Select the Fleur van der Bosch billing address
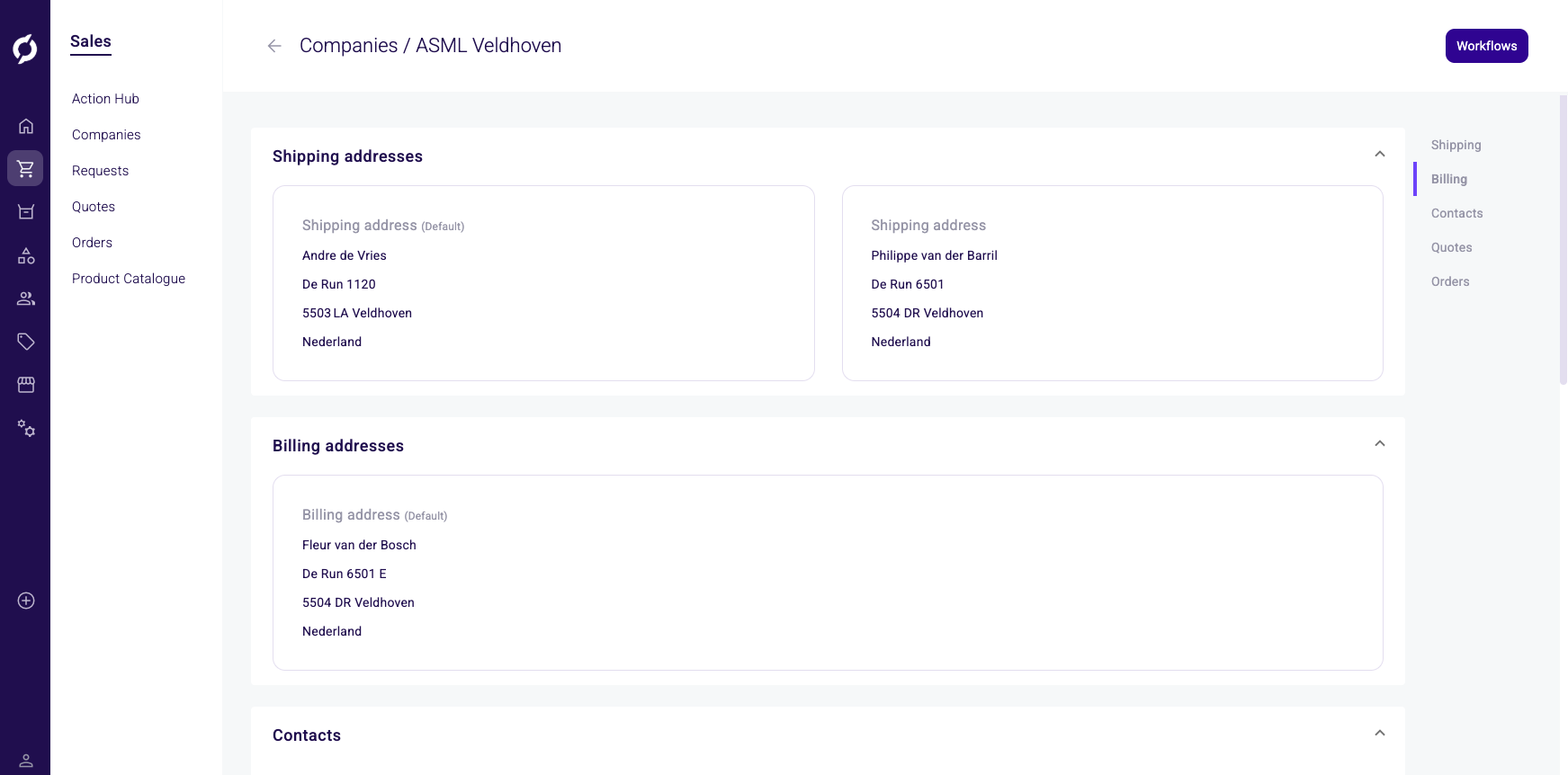Screen dimensions: 1568x775 pyautogui.click(x=828, y=573)
